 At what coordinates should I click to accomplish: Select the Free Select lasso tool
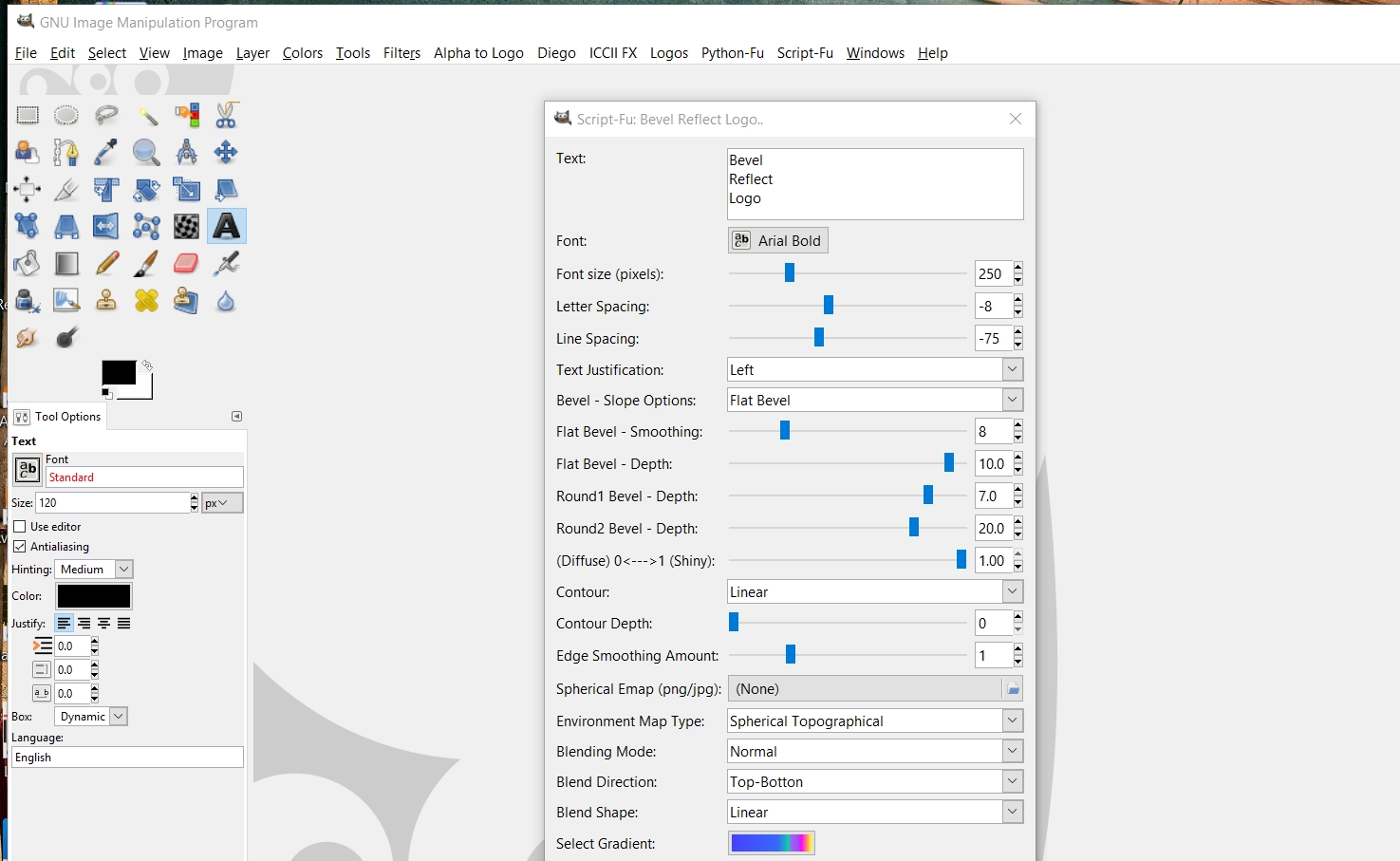tap(106, 115)
